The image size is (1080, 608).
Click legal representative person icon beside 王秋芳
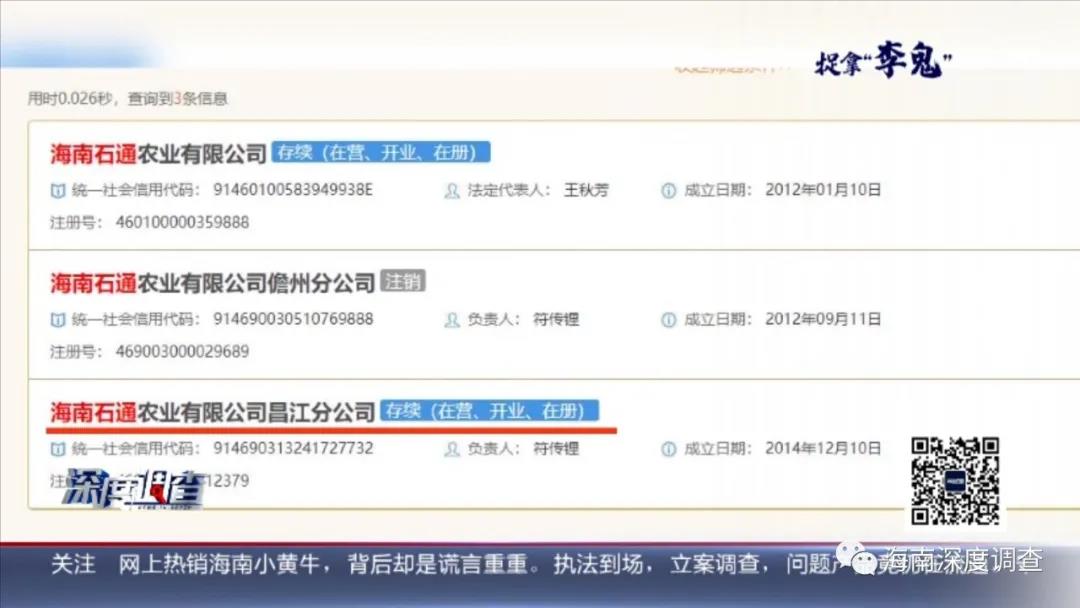coord(452,190)
